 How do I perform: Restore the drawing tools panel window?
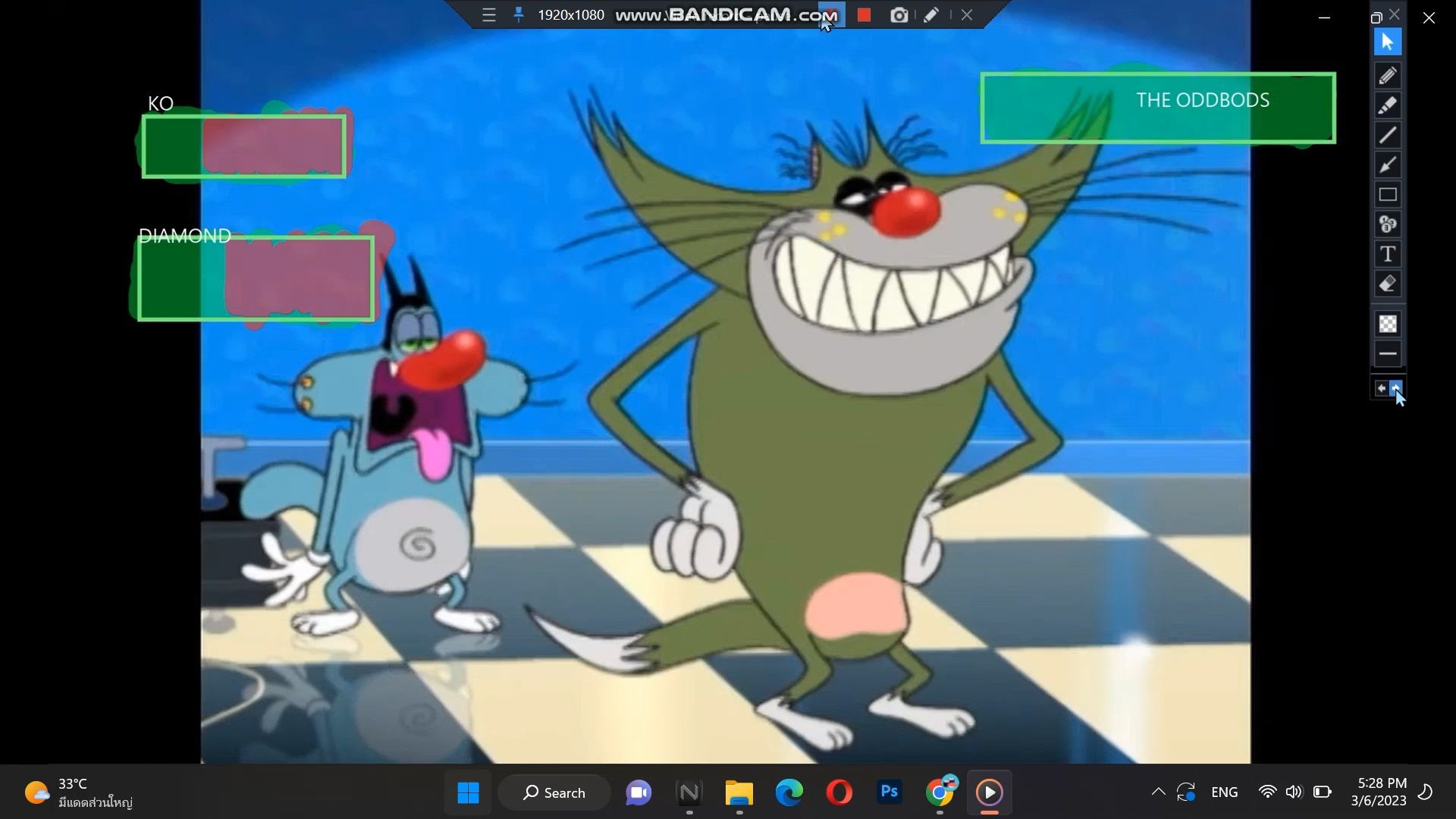coord(1376,17)
